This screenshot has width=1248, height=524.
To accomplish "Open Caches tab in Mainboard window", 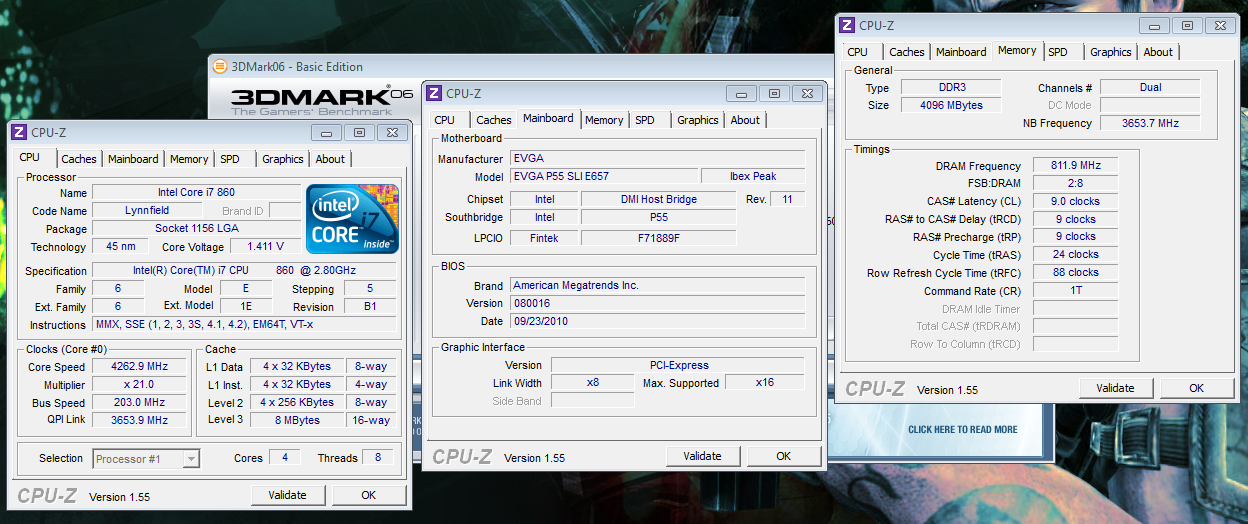I will click(x=494, y=120).
